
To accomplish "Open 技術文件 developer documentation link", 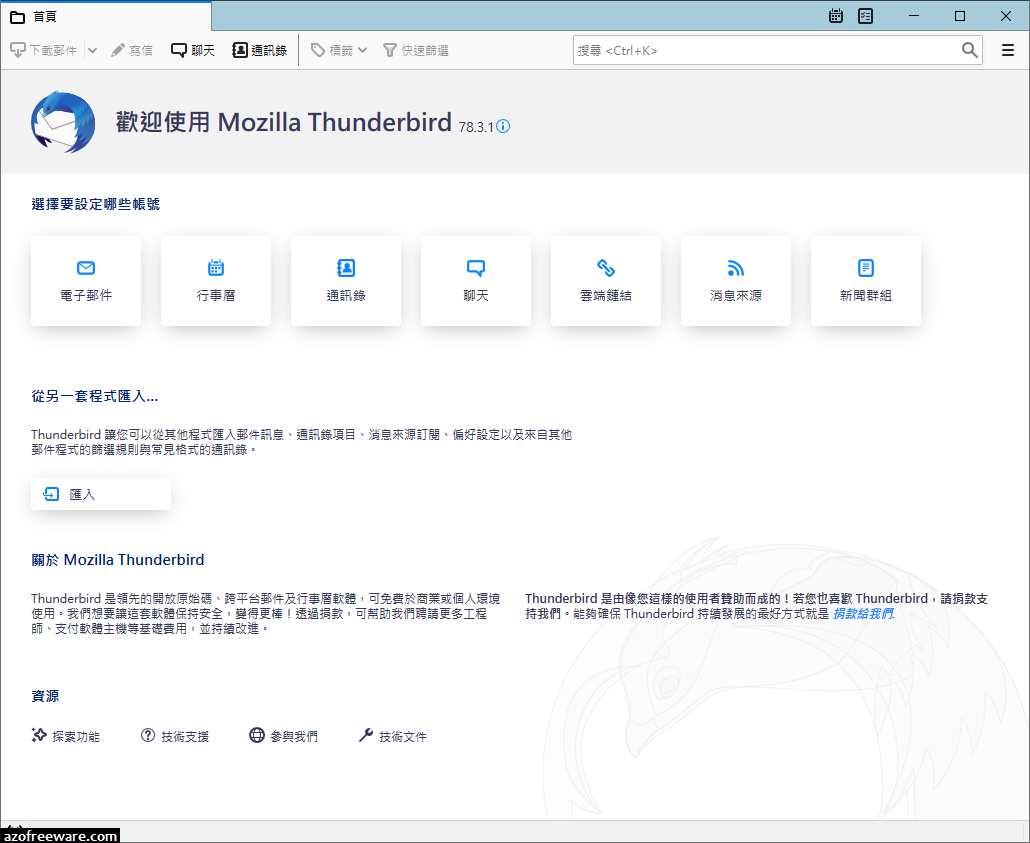I will [393, 737].
